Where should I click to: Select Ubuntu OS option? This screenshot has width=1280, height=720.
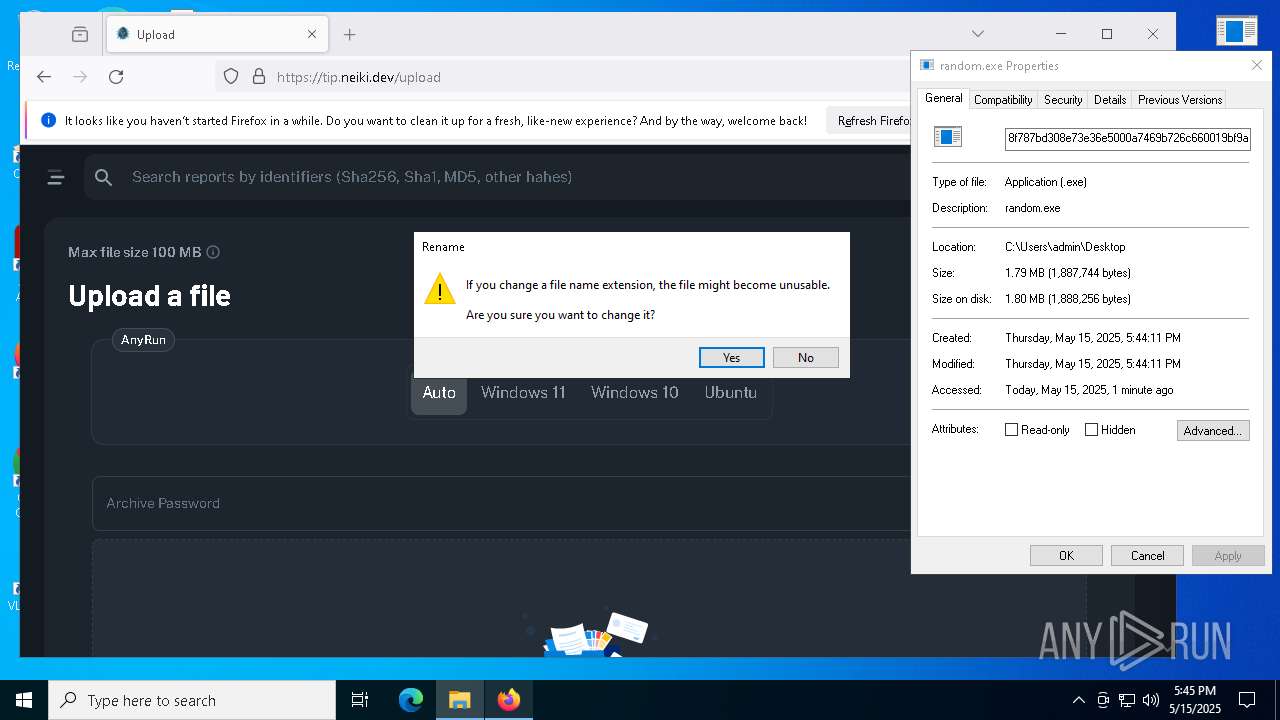click(x=731, y=393)
